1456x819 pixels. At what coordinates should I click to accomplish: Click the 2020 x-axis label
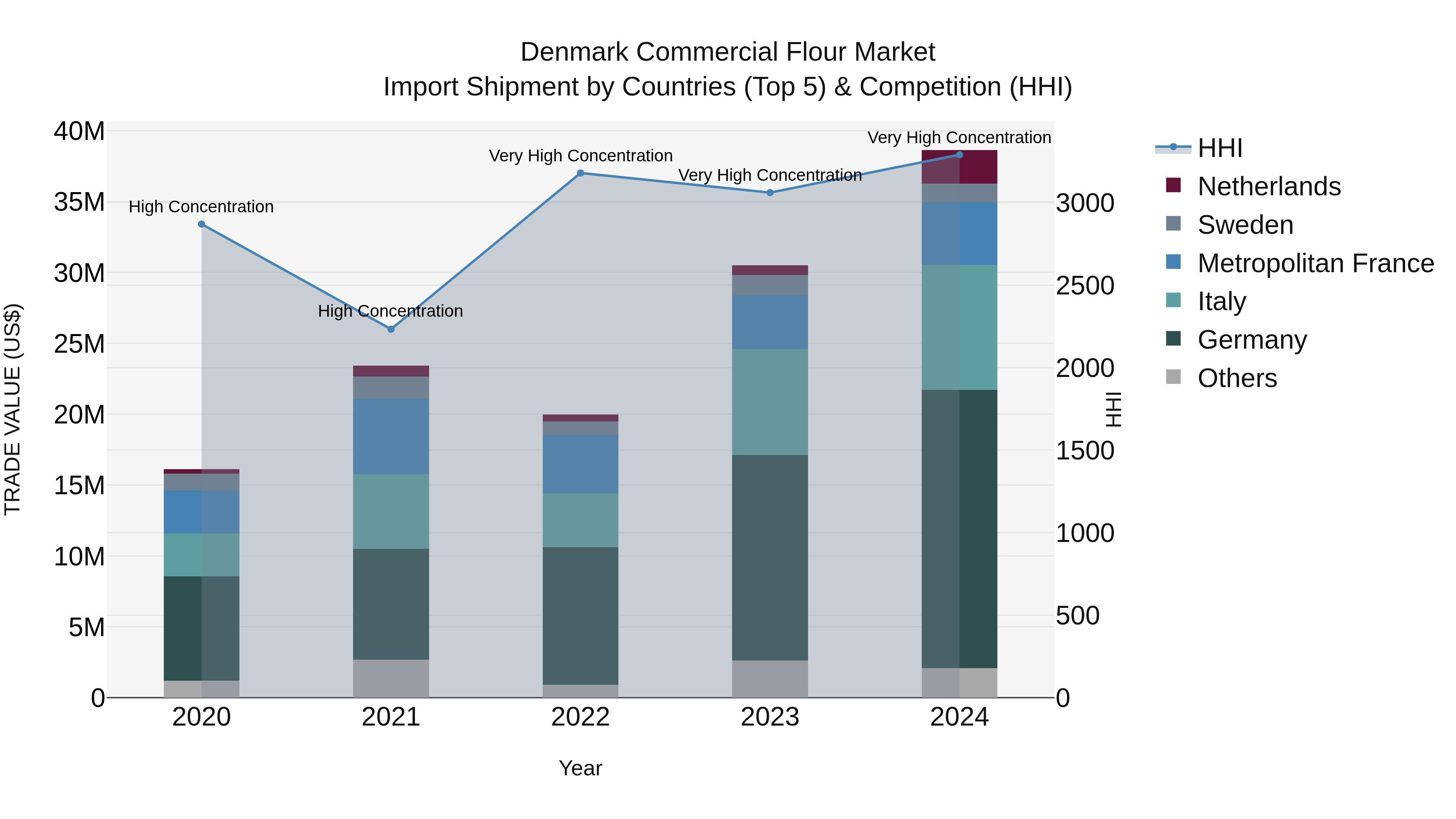coord(201,717)
